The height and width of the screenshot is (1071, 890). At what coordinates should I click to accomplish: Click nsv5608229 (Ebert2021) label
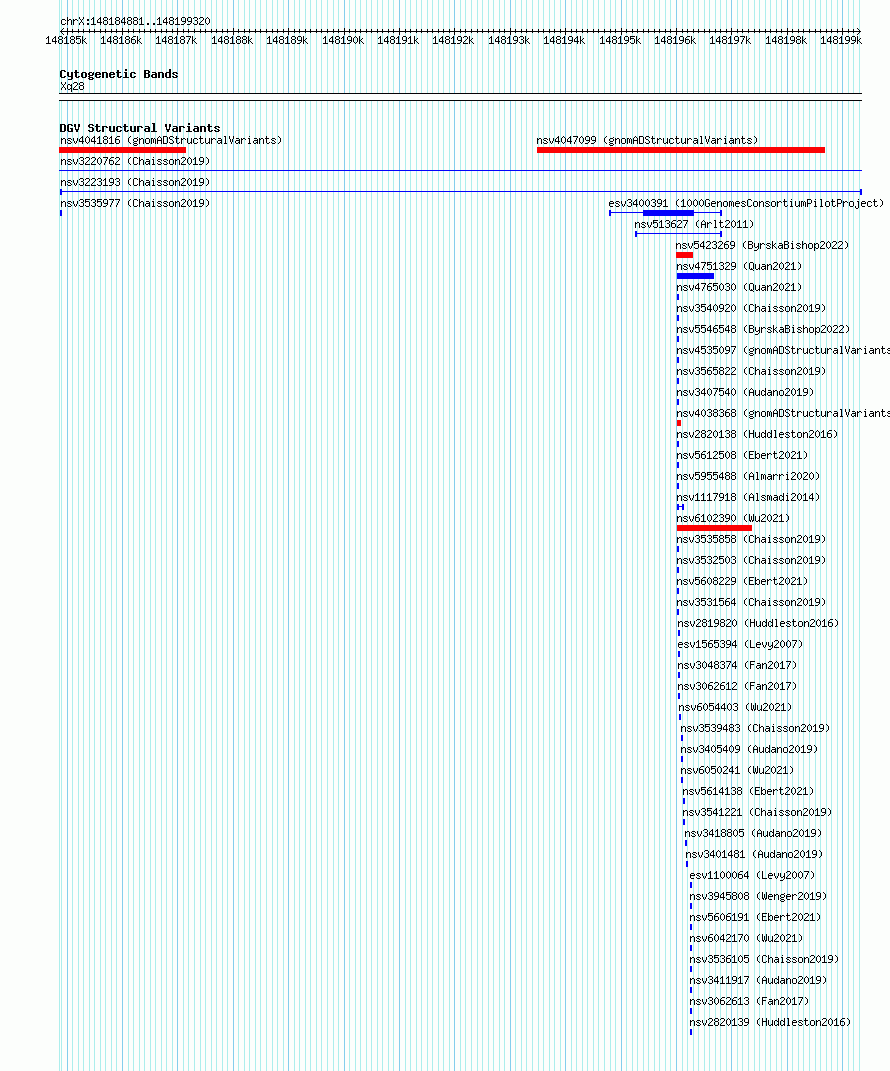[742, 581]
